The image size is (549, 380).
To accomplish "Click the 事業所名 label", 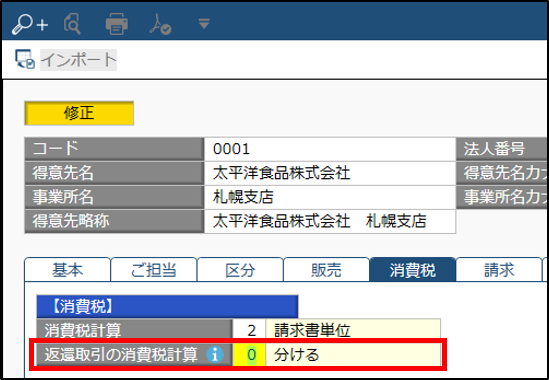I will coord(114,197).
